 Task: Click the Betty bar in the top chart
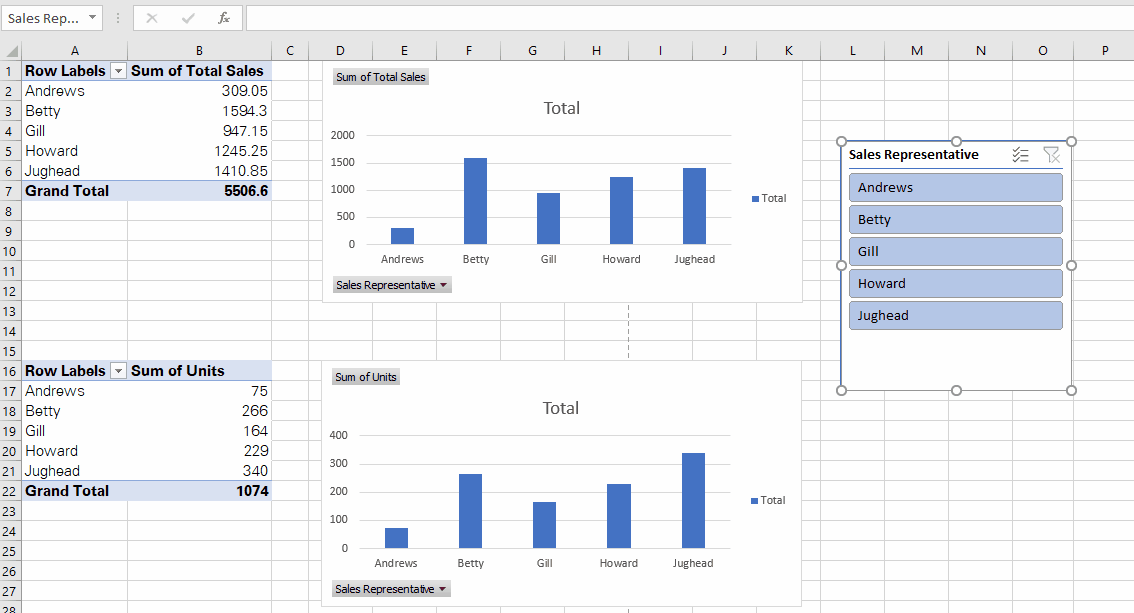click(x=475, y=198)
